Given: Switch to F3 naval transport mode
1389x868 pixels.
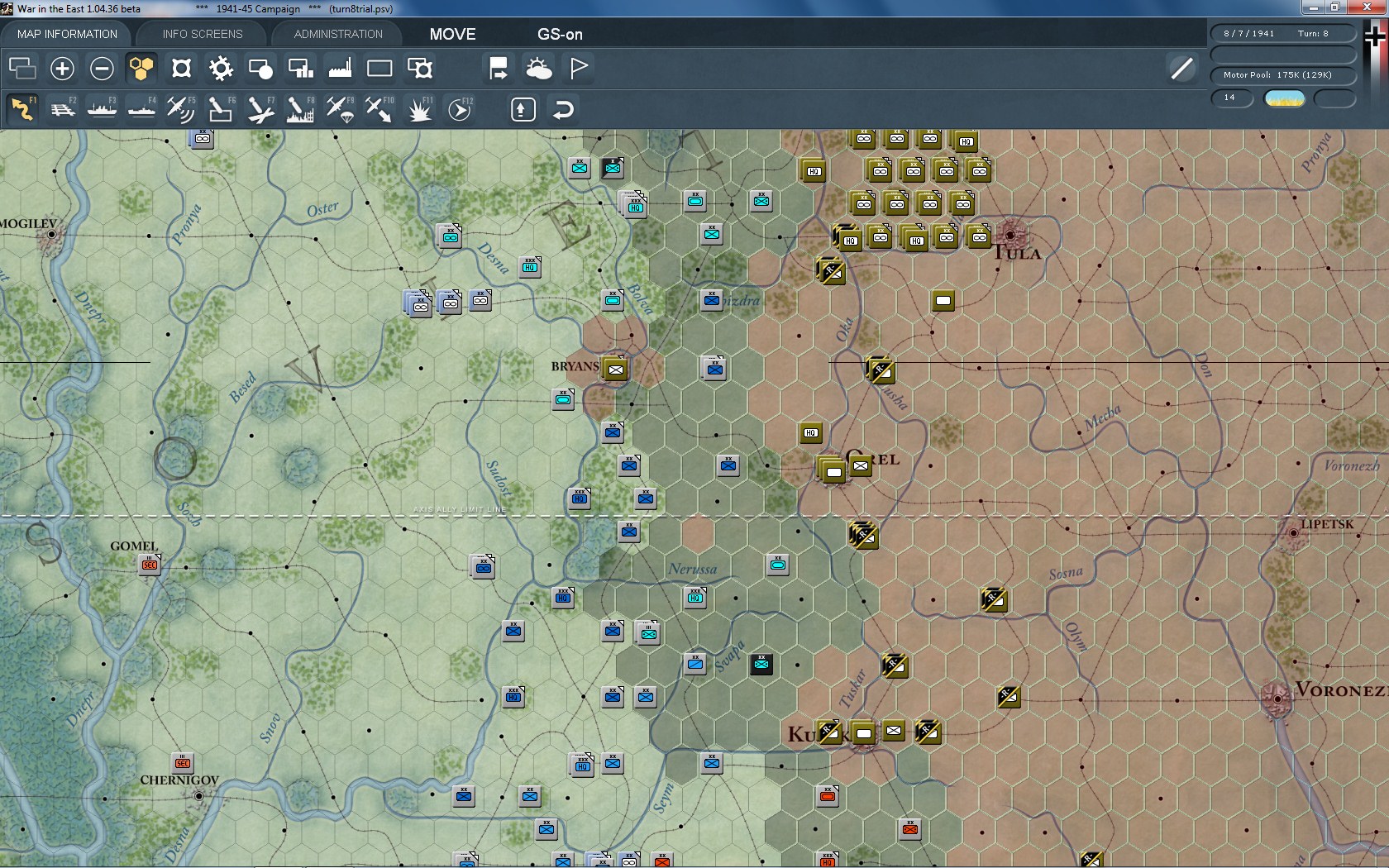Looking at the screenshot, I should 102,109.
